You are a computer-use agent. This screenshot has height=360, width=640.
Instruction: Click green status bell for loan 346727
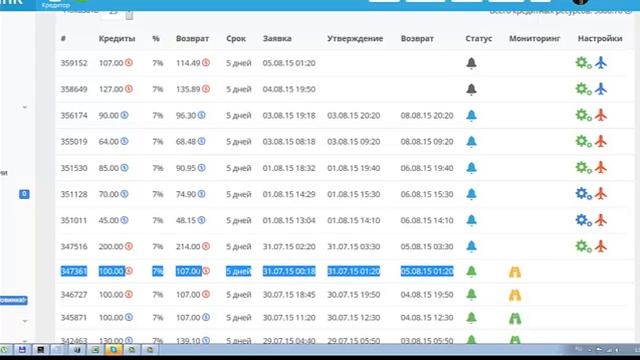[x=471, y=294]
